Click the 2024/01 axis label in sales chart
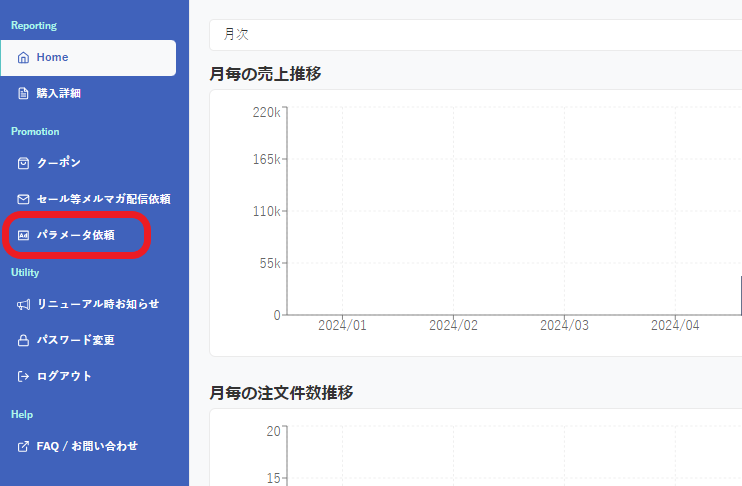Screen dimensions: 742x486 (342, 326)
